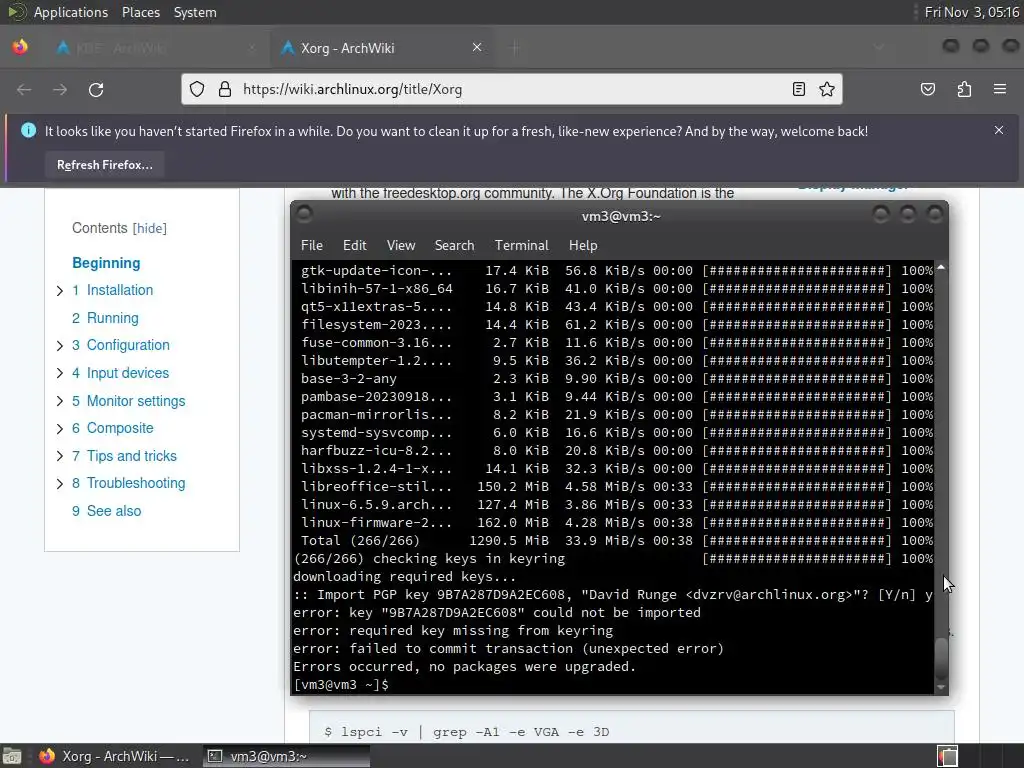This screenshot has height=768, width=1024.
Task: Jump to Beginning in contents
Action: pos(106,263)
